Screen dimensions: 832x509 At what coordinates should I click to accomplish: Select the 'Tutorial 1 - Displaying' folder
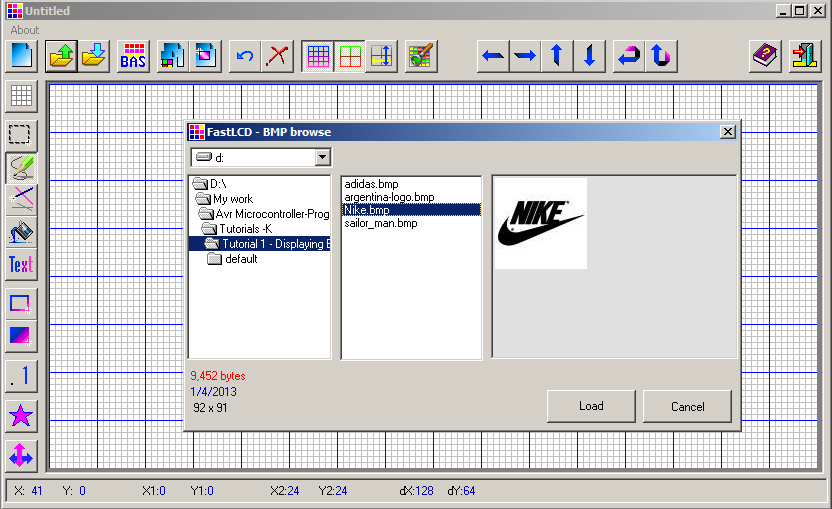tap(259, 244)
